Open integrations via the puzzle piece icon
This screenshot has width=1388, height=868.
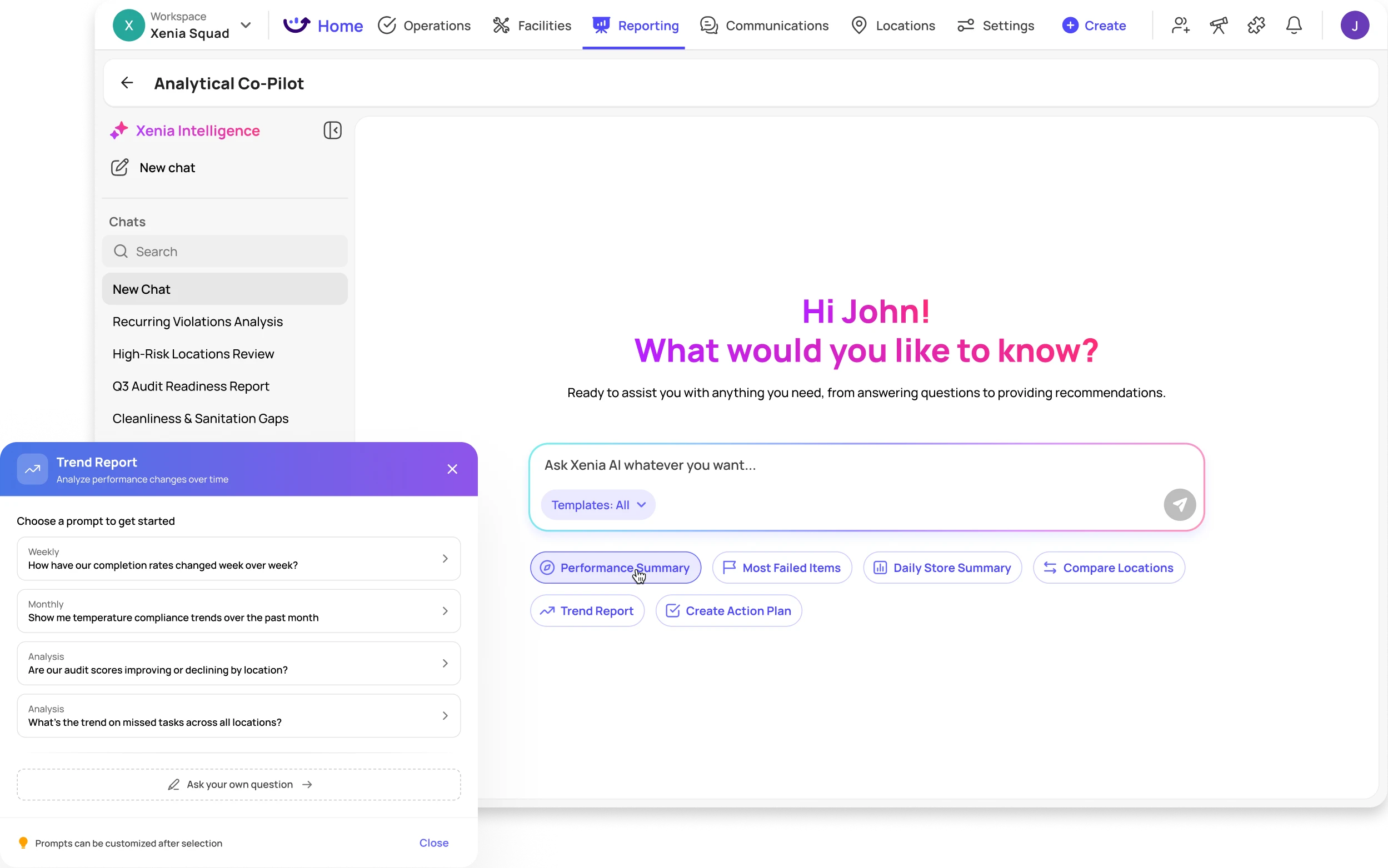tap(1256, 24)
